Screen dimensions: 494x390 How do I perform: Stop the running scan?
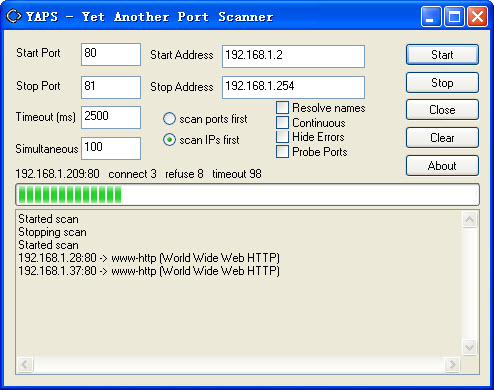pyautogui.click(x=442, y=83)
